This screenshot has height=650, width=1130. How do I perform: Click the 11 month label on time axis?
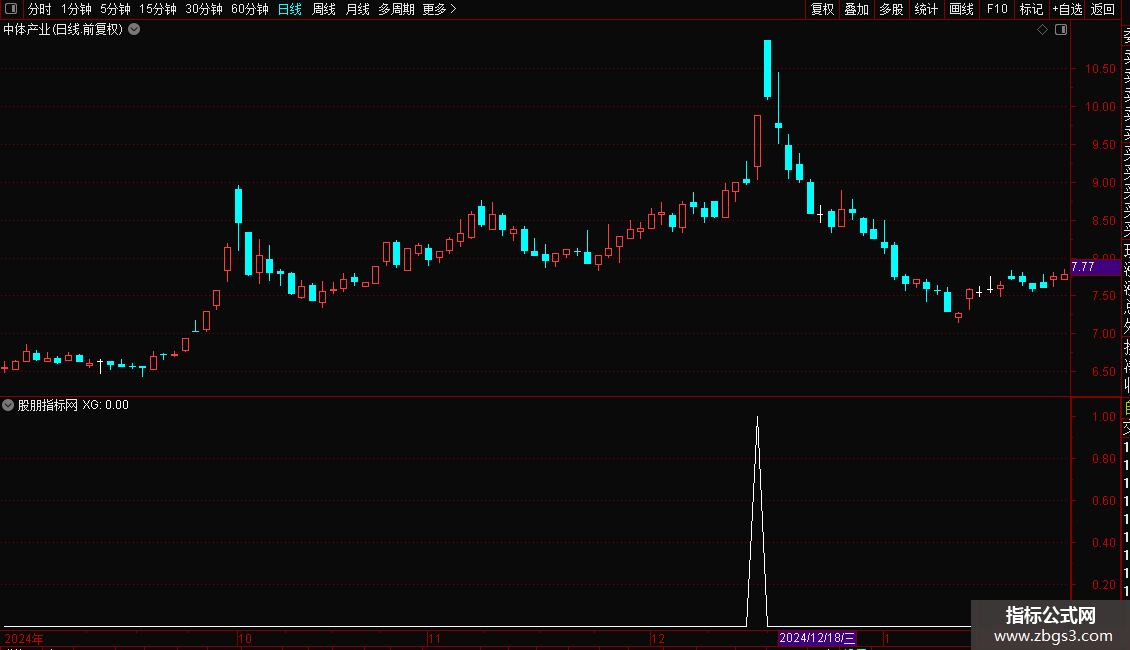coord(434,638)
